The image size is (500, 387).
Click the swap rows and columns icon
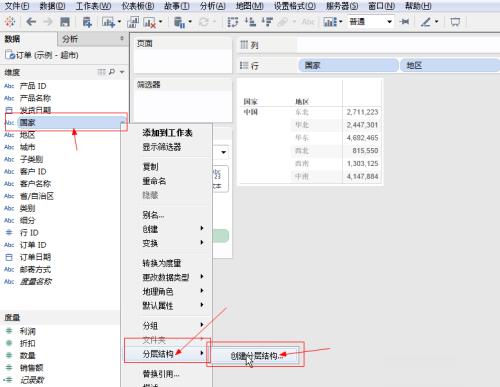pyautogui.click(x=232, y=22)
